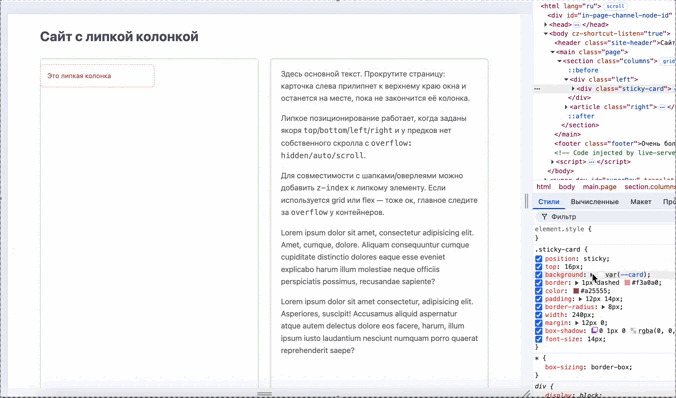Select the live-server code comment row
This screenshot has height=398, width=676.
pos(615,153)
